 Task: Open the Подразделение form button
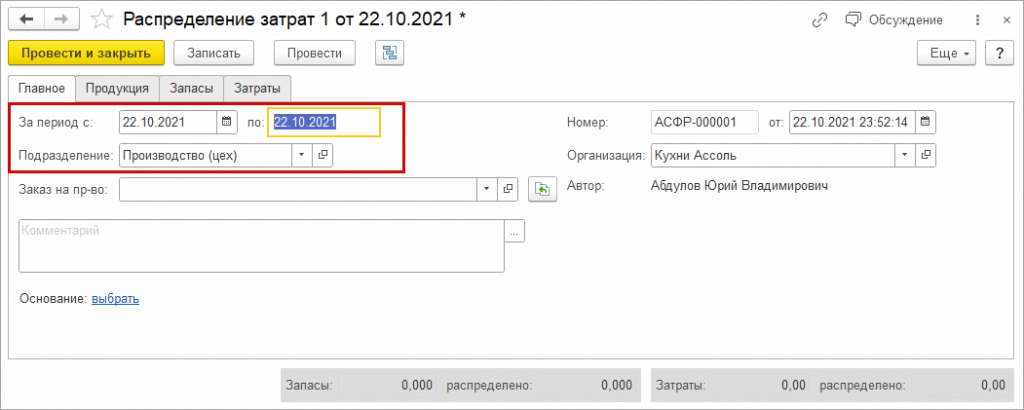[x=322, y=155]
